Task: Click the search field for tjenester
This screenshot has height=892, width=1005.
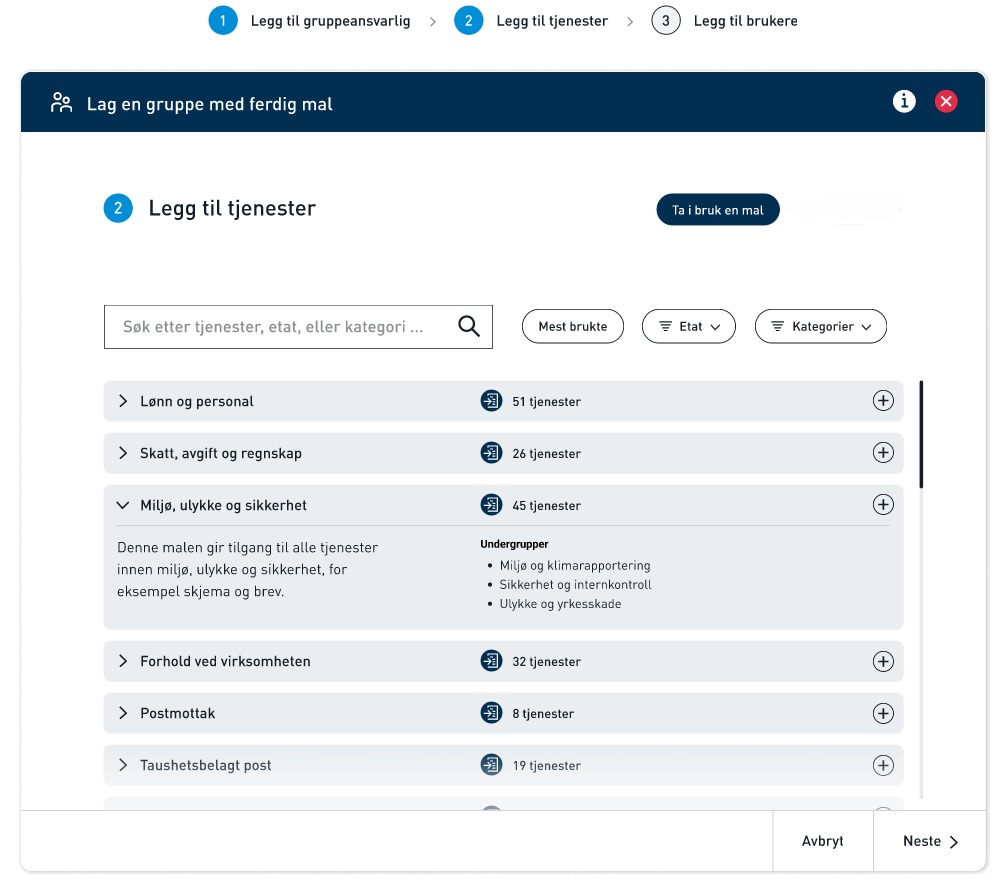Action: coord(280,326)
